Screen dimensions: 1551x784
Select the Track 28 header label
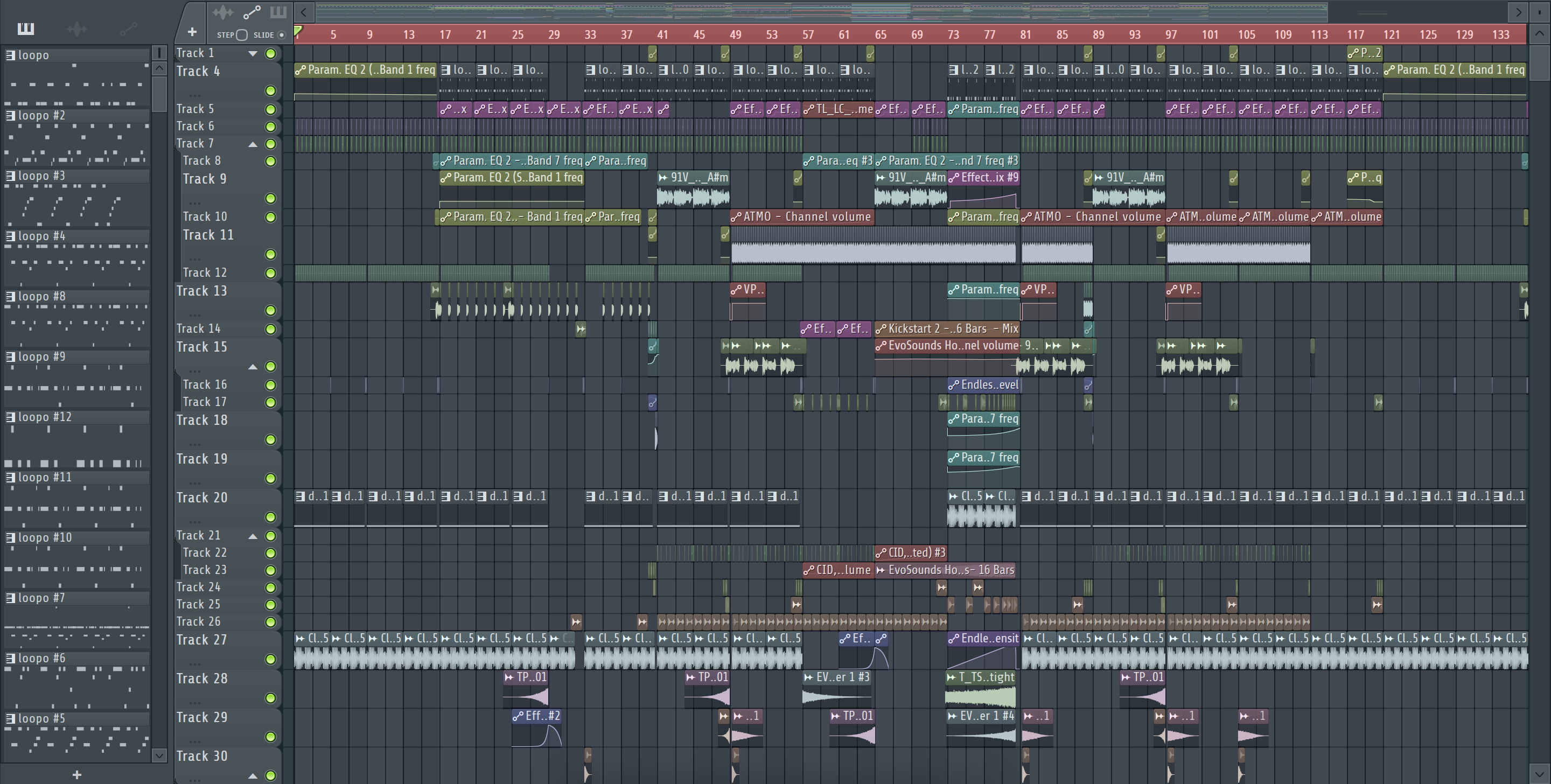click(202, 678)
